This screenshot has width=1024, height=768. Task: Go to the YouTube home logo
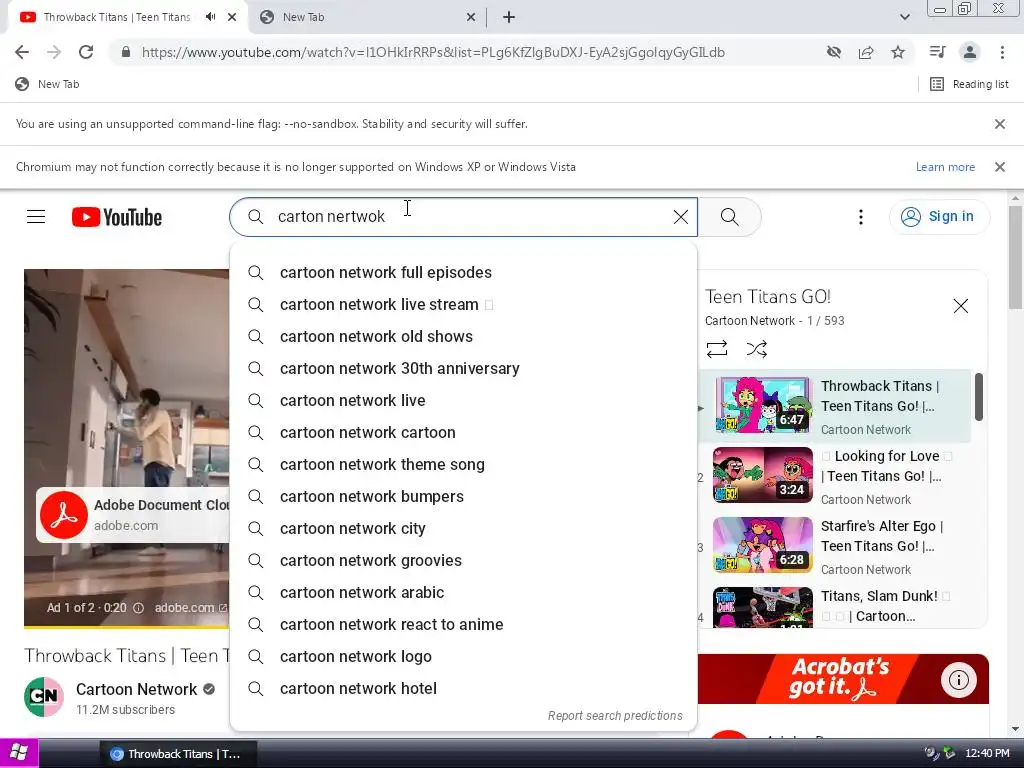pyautogui.click(x=117, y=217)
